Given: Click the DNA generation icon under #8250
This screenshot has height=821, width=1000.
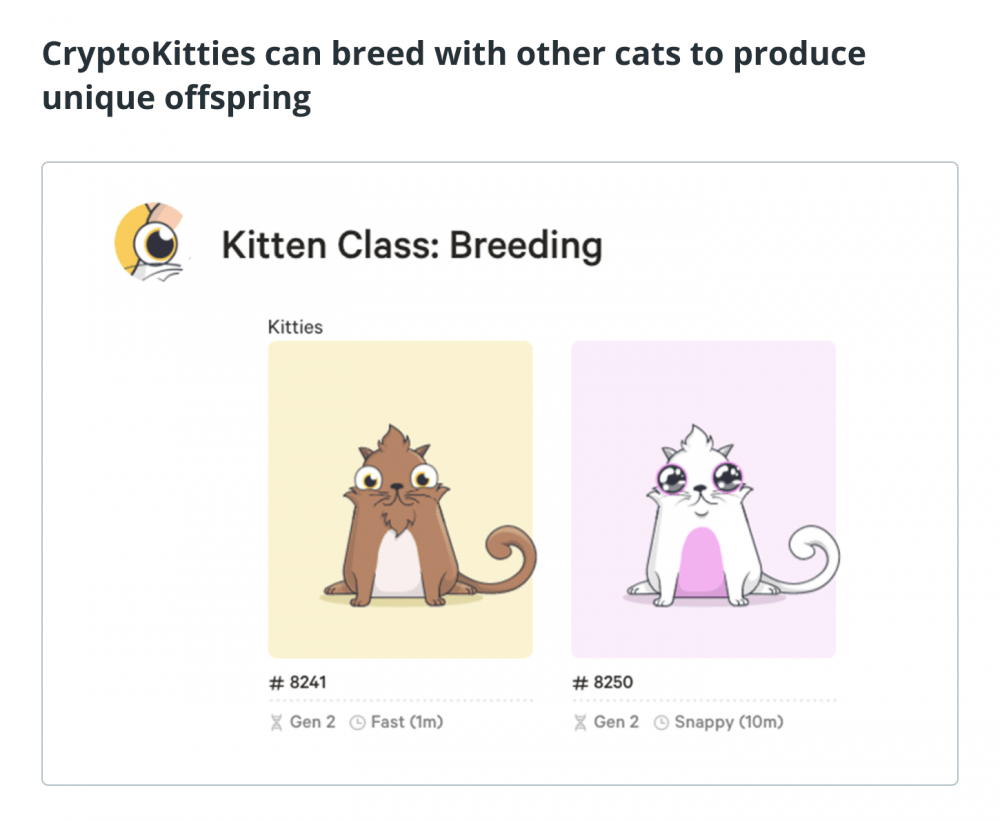Looking at the screenshot, I should pyautogui.click(x=580, y=723).
